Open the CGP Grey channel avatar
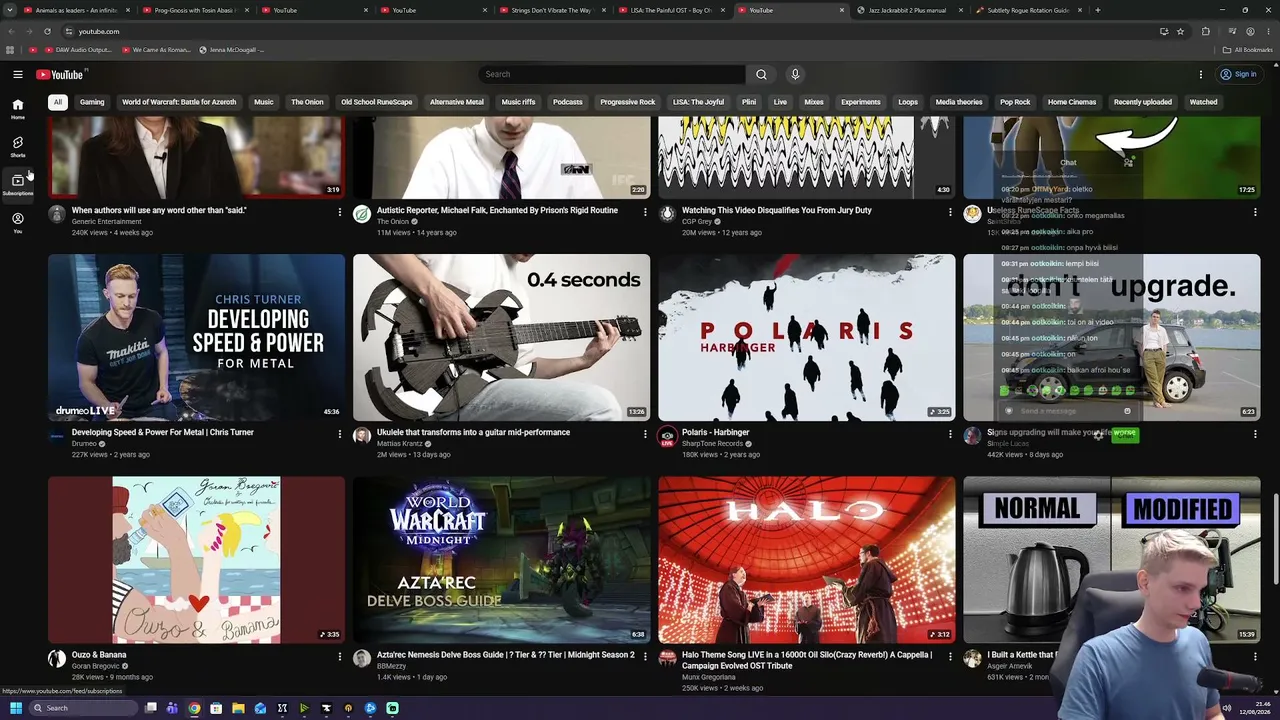 [667, 214]
